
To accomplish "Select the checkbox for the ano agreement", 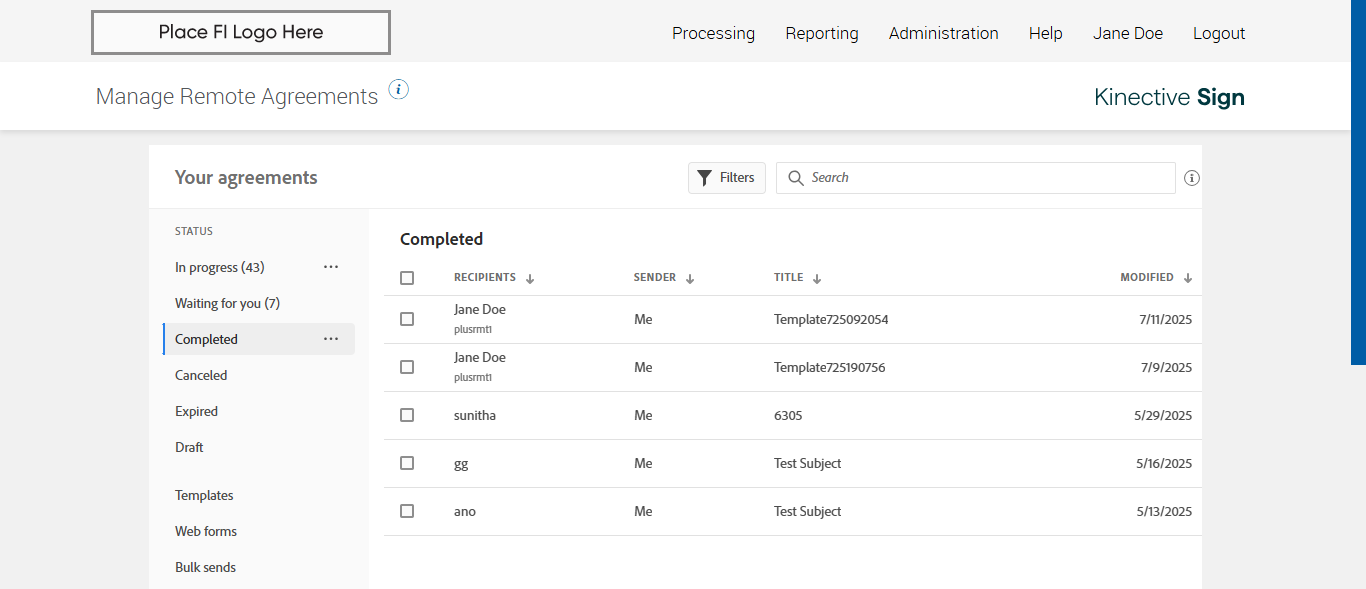I will click(407, 511).
